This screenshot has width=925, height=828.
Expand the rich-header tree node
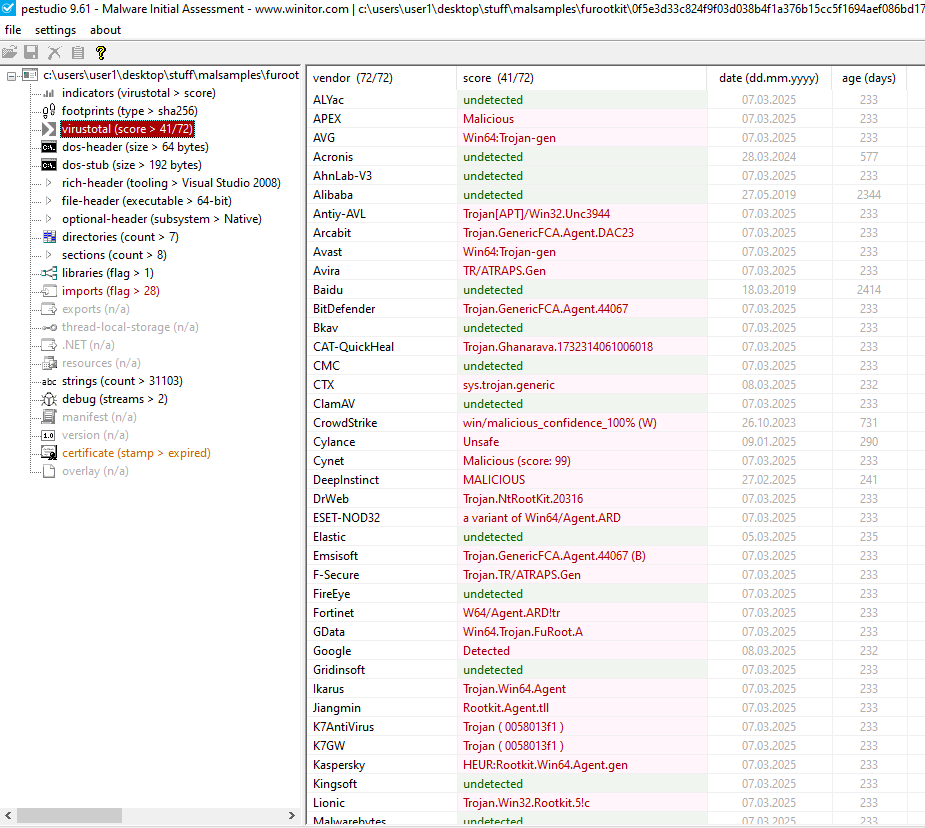[x=48, y=183]
